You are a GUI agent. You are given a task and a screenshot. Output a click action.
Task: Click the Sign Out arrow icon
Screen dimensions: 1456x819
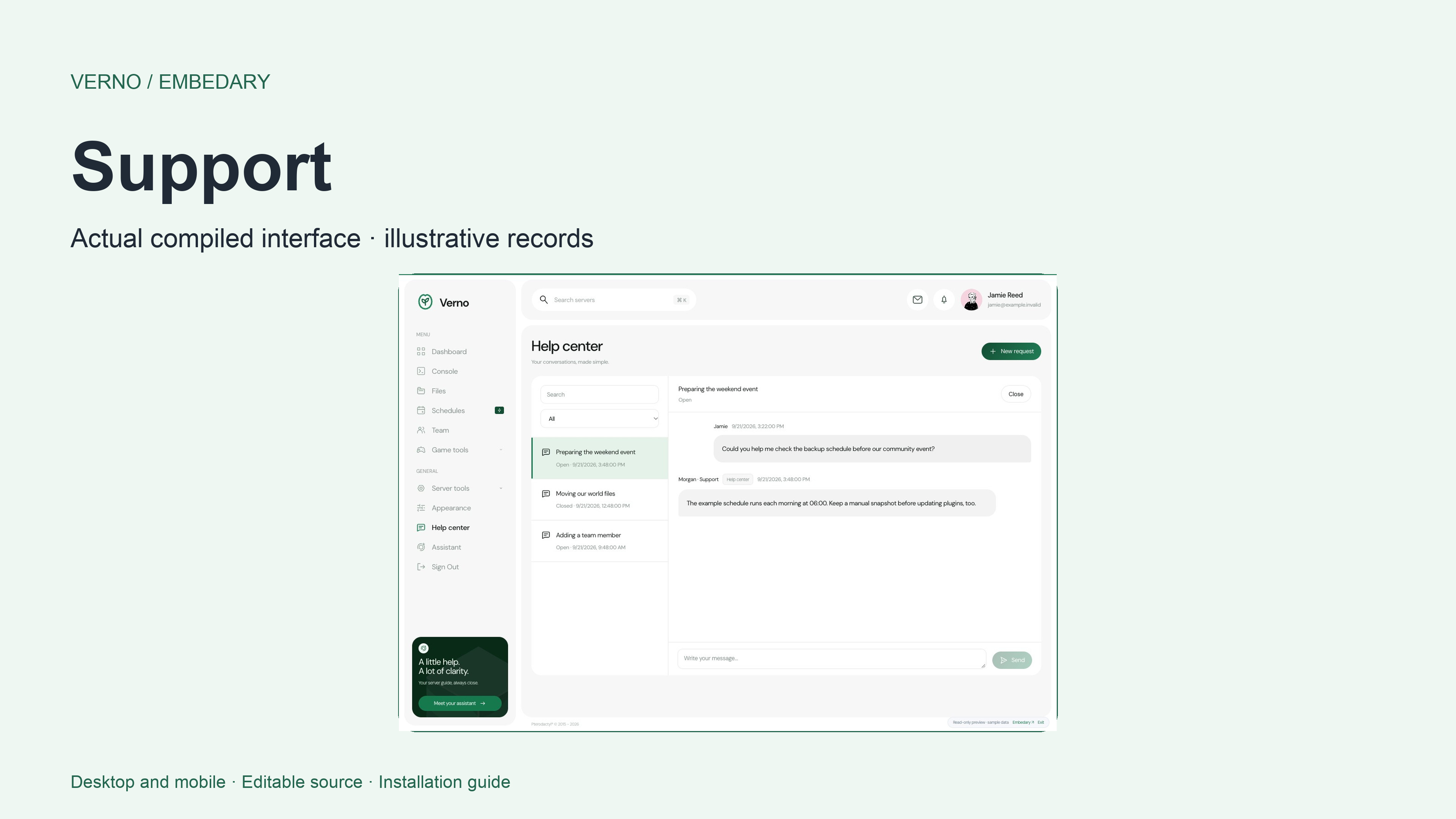421,567
